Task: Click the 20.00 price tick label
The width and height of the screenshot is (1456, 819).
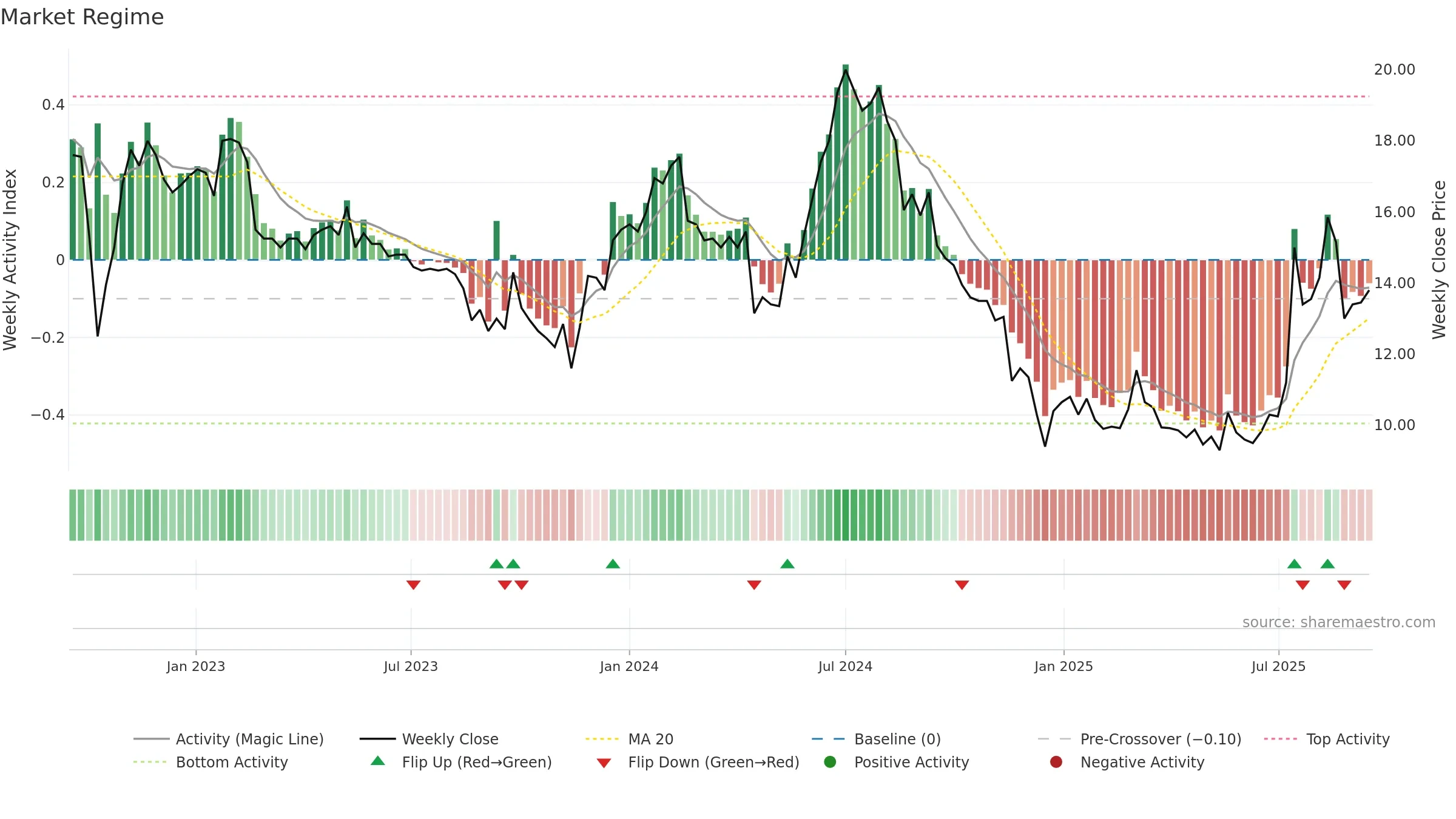Action: [x=1394, y=69]
